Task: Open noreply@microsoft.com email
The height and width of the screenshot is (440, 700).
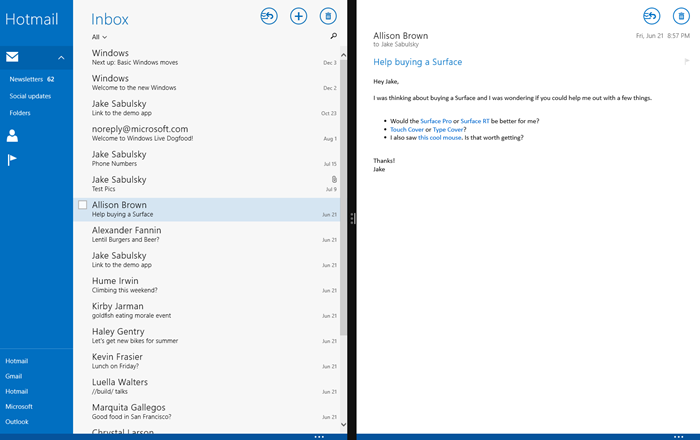Action: pos(206,133)
